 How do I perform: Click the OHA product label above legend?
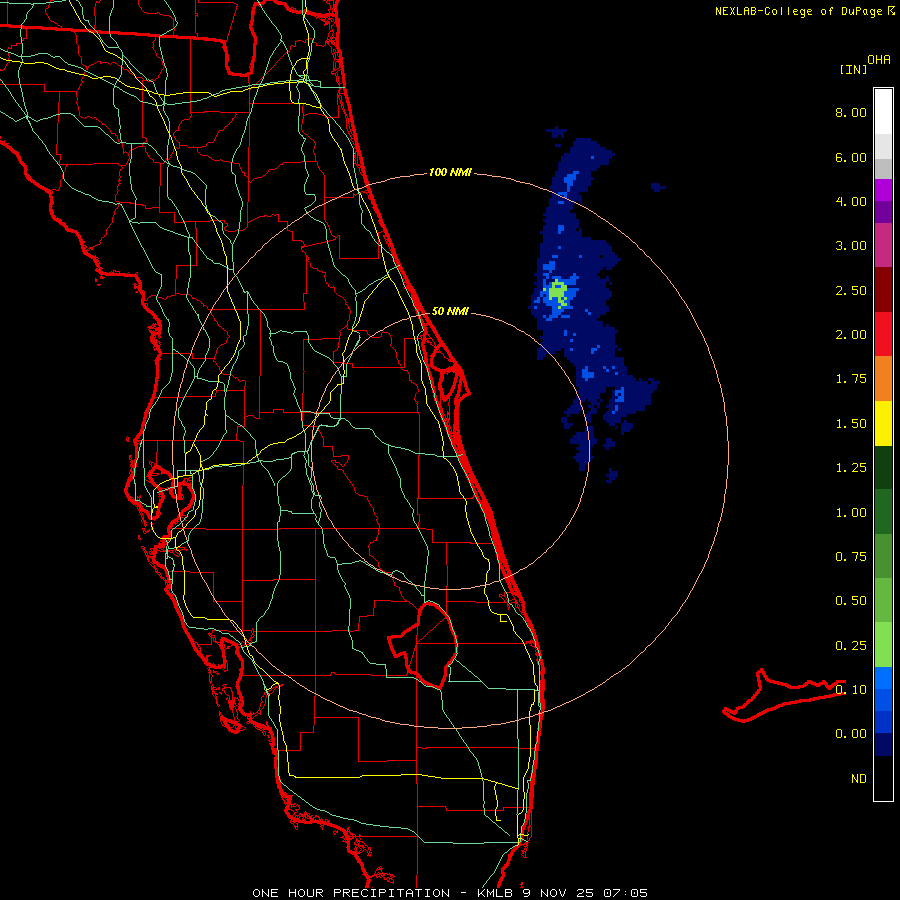(x=879, y=60)
